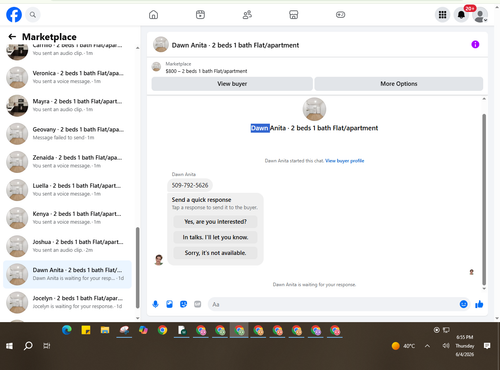Image resolution: width=500 pixels, height=370 pixels.
Task: Open the Kenya conversation
Action: click(67, 218)
